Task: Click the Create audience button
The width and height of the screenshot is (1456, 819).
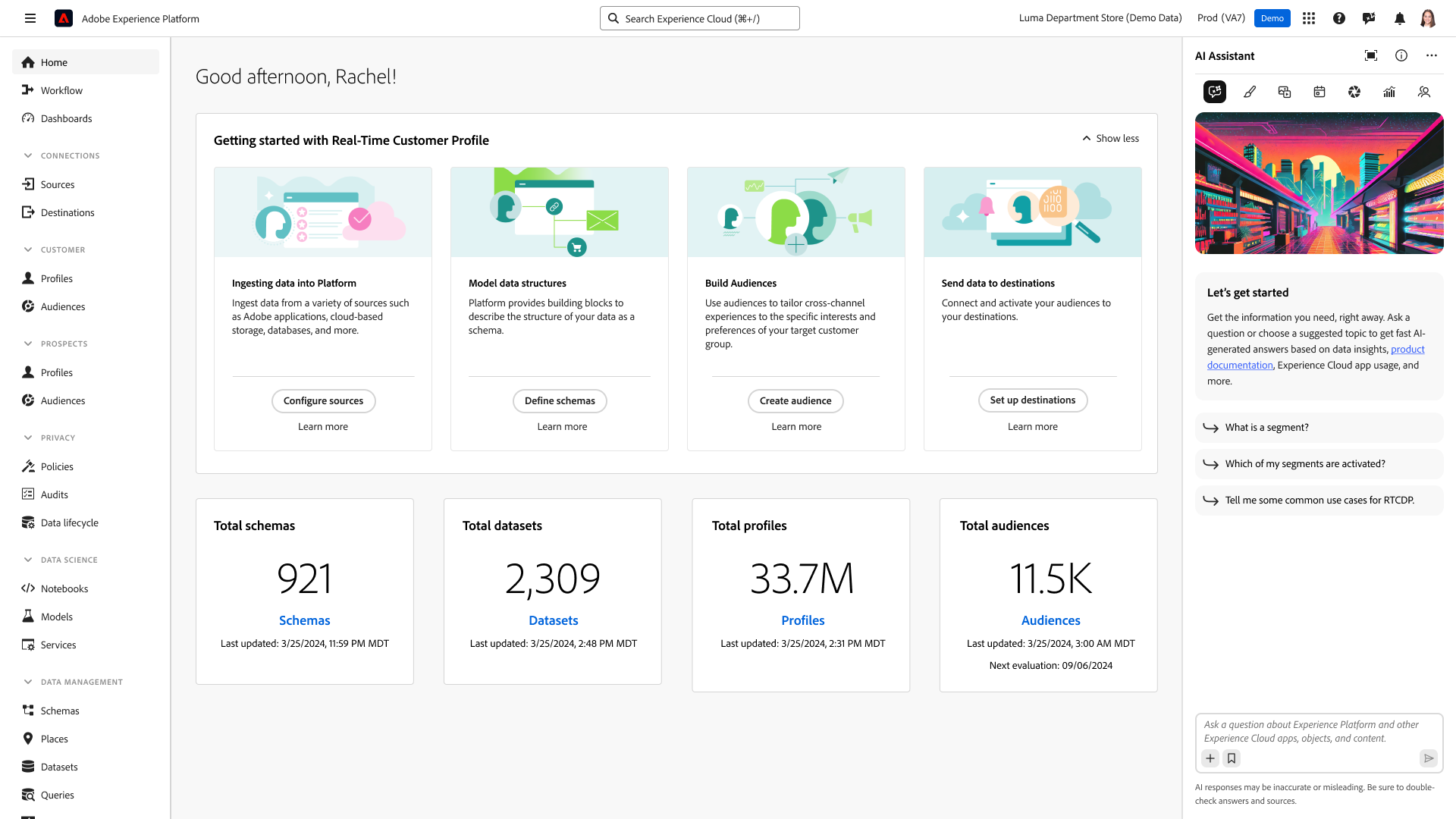Action: point(795,400)
